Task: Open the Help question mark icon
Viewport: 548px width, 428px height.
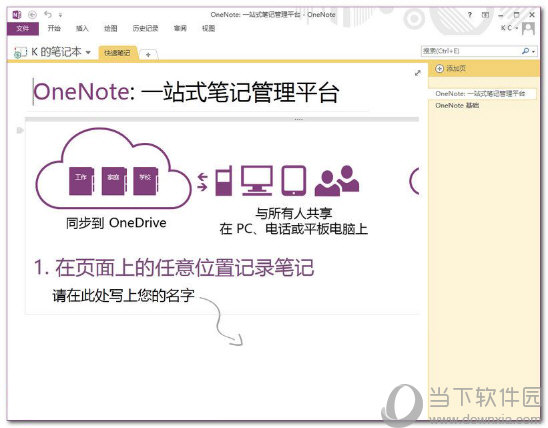Action: tap(470, 15)
